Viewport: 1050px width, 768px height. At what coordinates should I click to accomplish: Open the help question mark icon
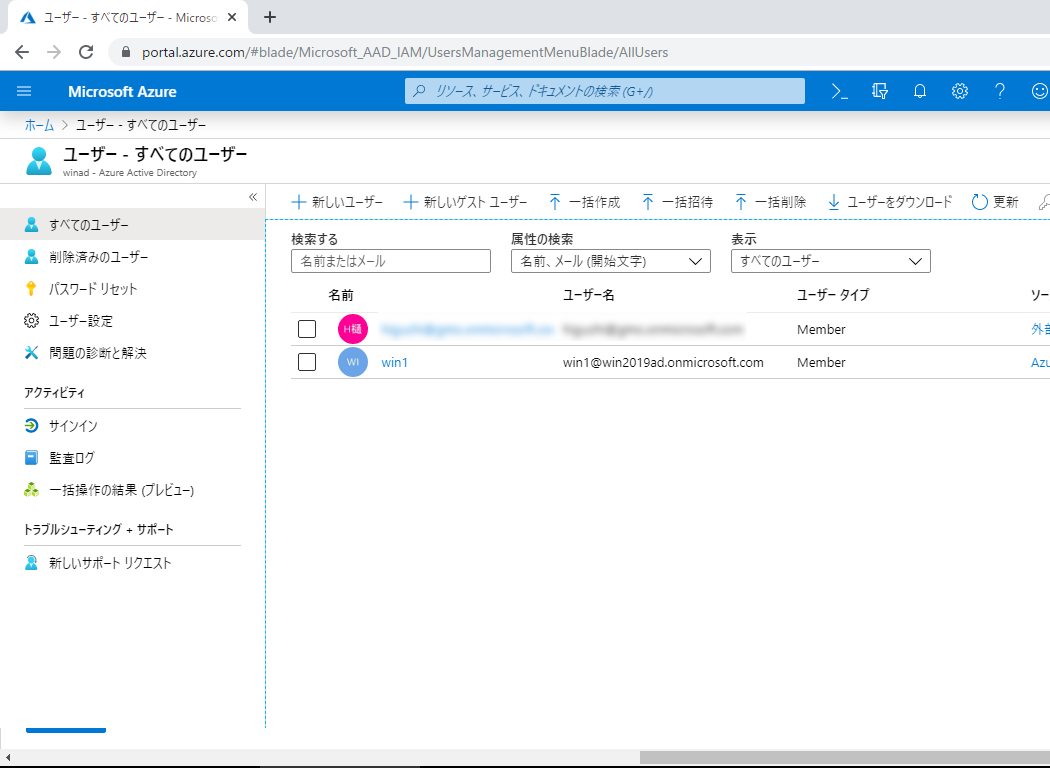[1000, 91]
